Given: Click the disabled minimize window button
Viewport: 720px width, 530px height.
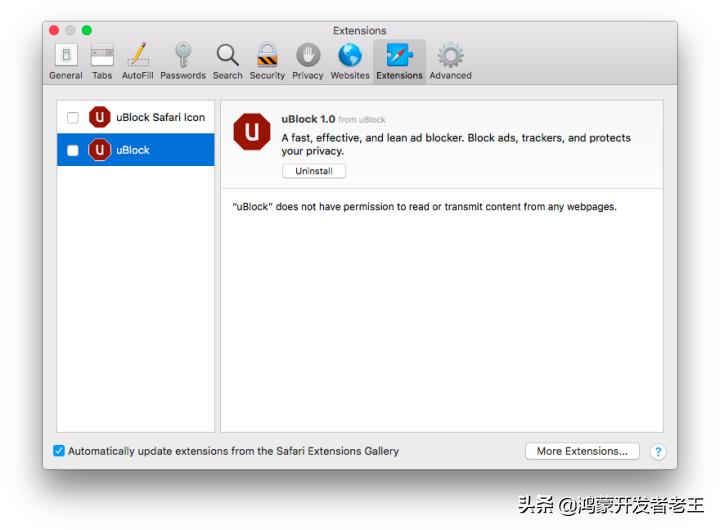Looking at the screenshot, I should coord(70,30).
